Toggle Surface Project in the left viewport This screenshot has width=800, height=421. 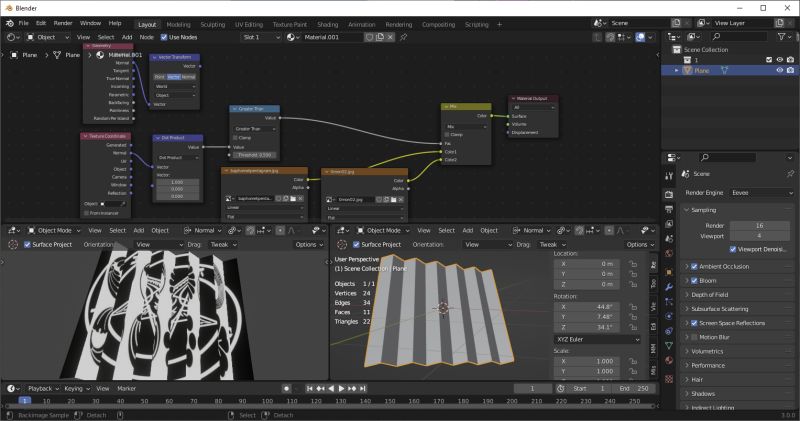click(x=28, y=245)
